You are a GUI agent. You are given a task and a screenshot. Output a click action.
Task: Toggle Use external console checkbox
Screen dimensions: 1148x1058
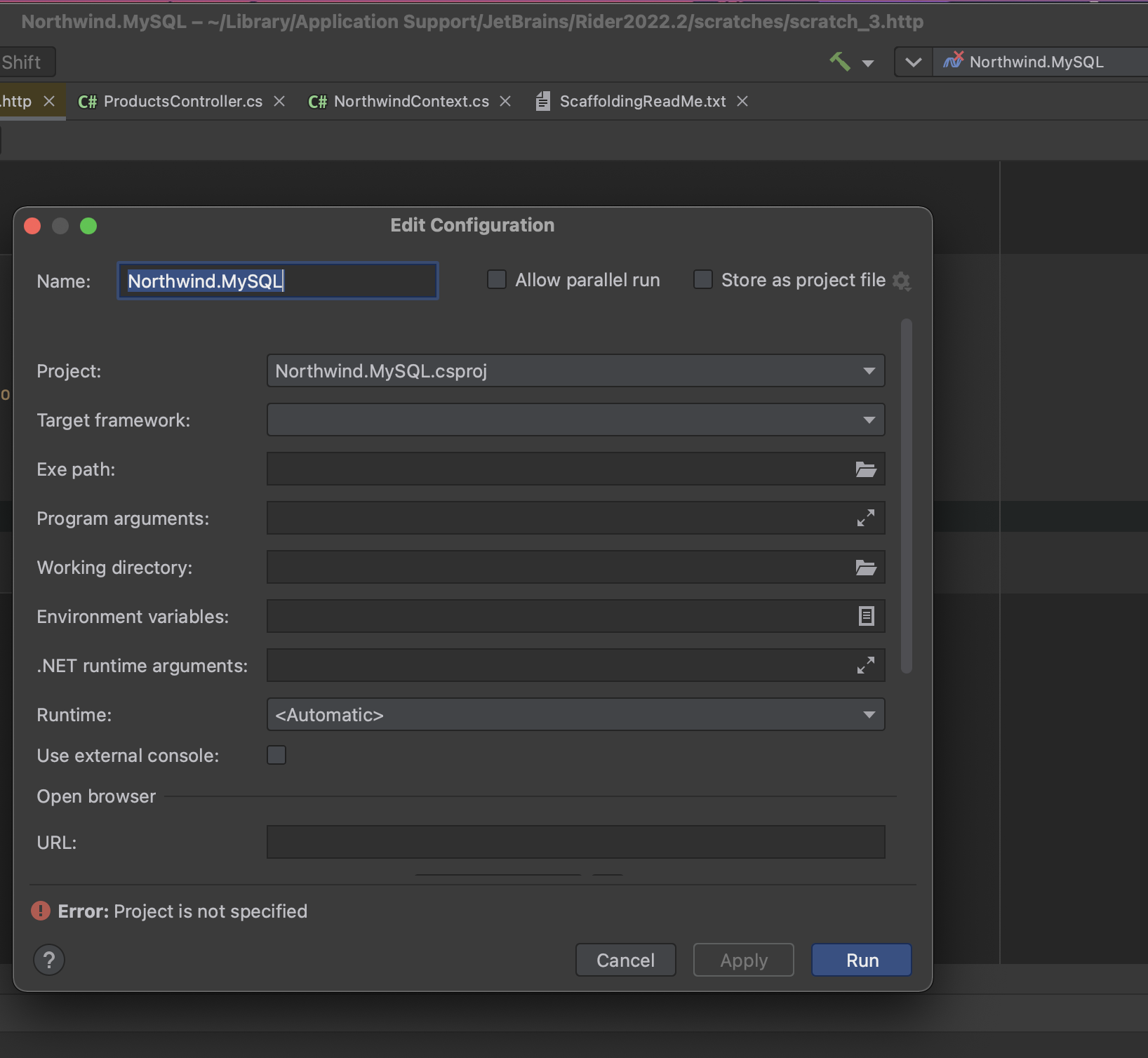point(276,755)
